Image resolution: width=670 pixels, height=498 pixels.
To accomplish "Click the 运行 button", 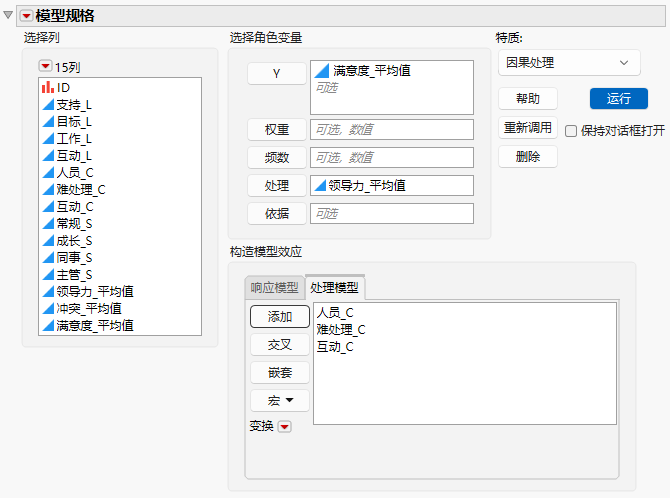I will 618,99.
